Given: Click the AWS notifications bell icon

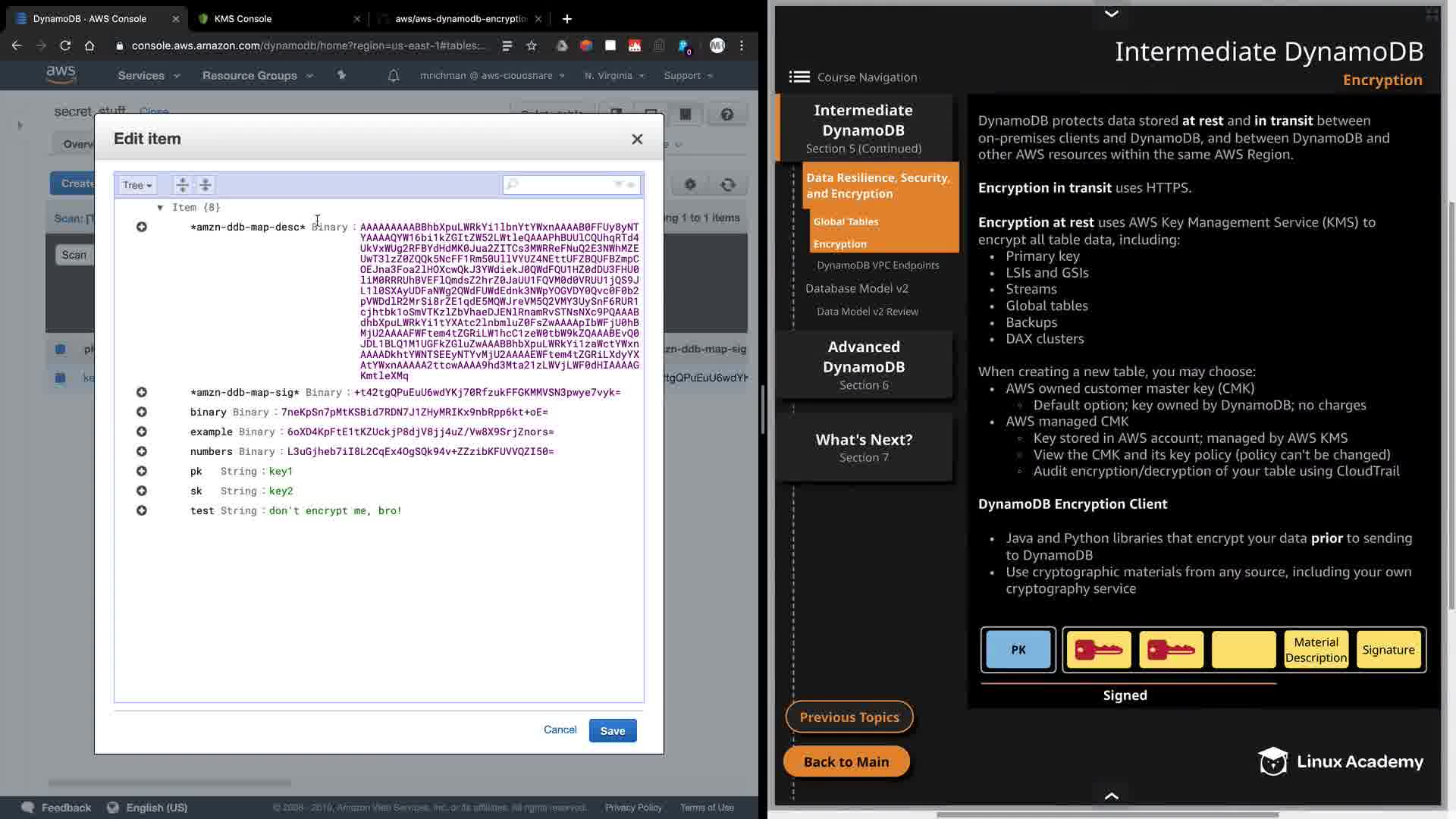Looking at the screenshot, I should point(394,76).
